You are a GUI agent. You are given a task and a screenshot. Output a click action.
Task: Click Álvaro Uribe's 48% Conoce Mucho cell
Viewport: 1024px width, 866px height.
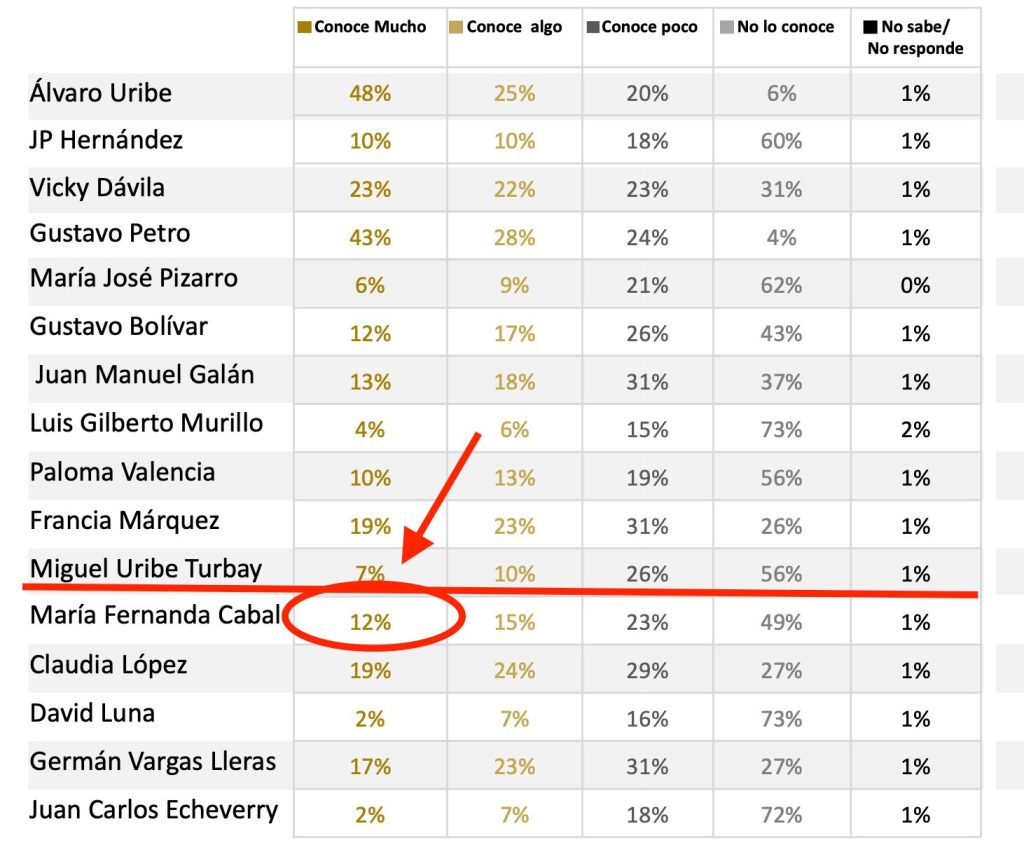click(x=370, y=94)
